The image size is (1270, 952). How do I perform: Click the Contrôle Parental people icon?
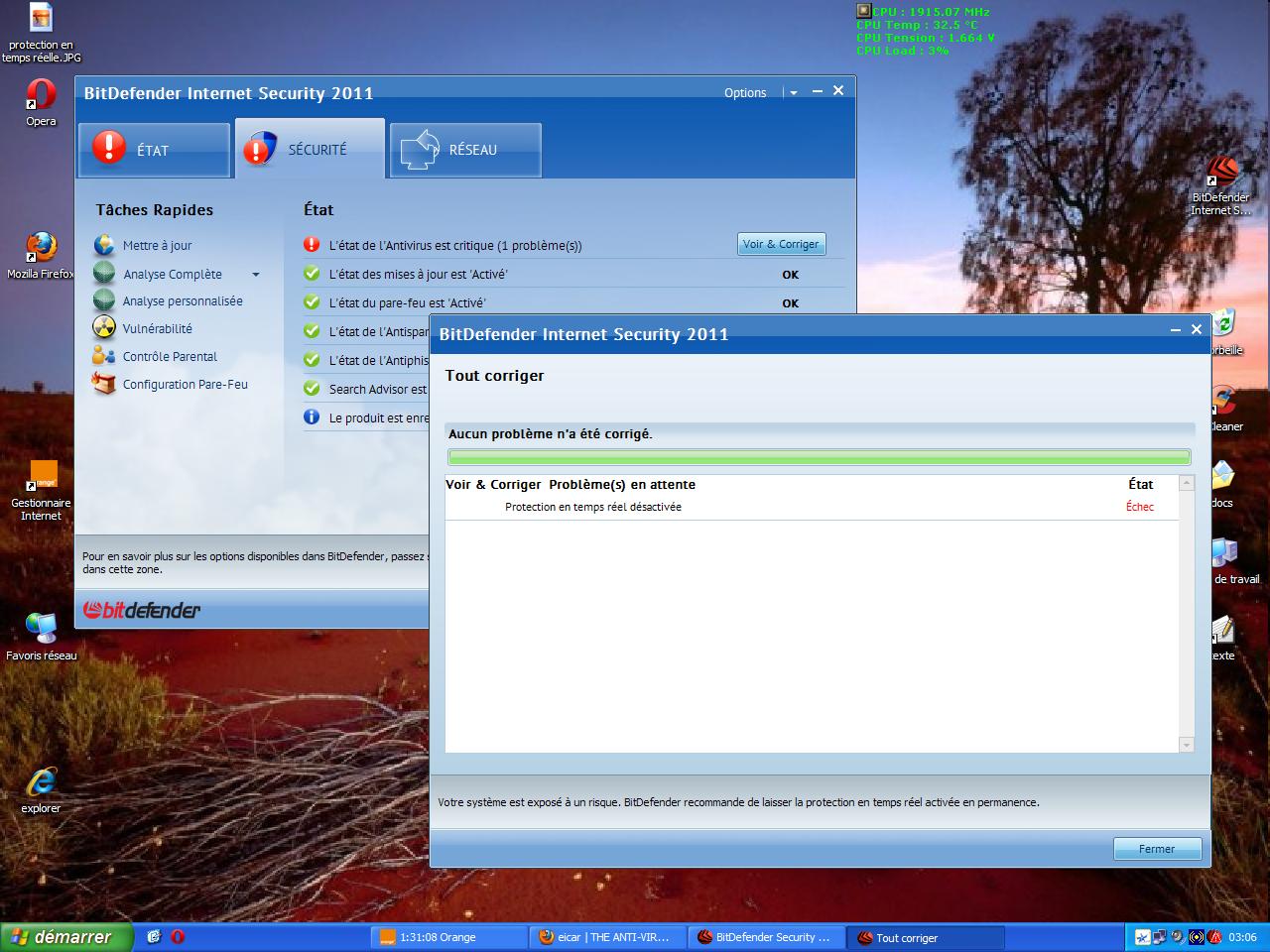pyautogui.click(x=104, y=355)
